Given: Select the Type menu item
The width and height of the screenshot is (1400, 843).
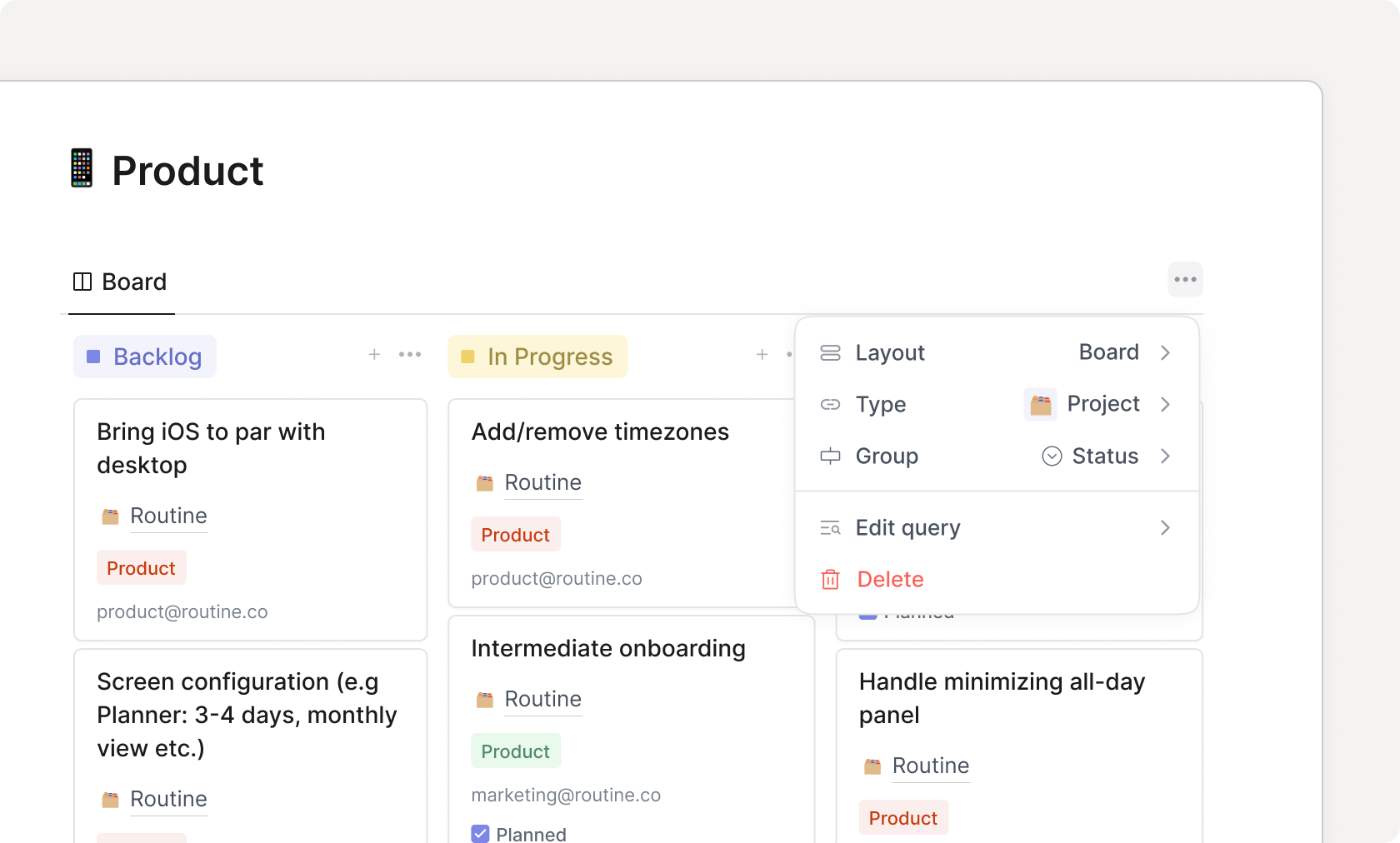Looking at the screenshot, I should (x=997, y=405).
